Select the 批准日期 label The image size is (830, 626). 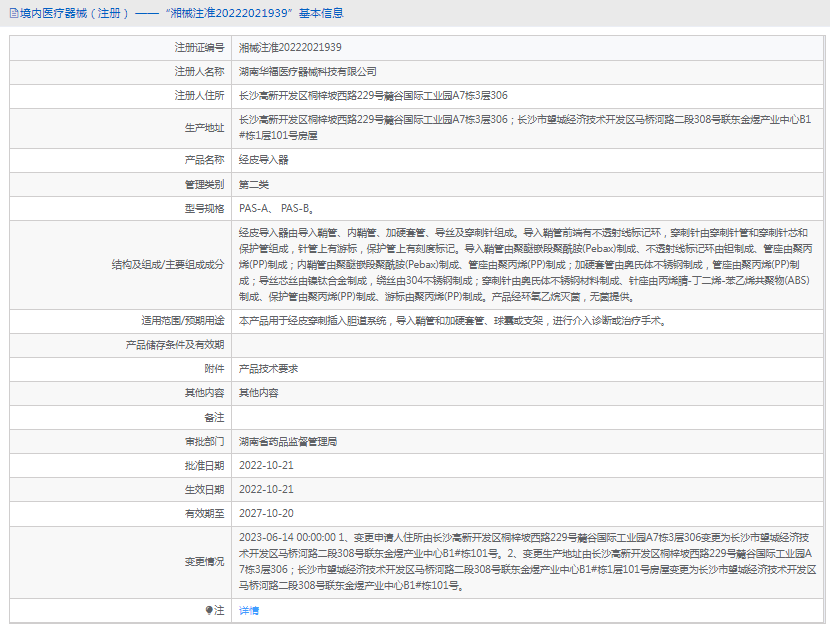tap(204, 466)
